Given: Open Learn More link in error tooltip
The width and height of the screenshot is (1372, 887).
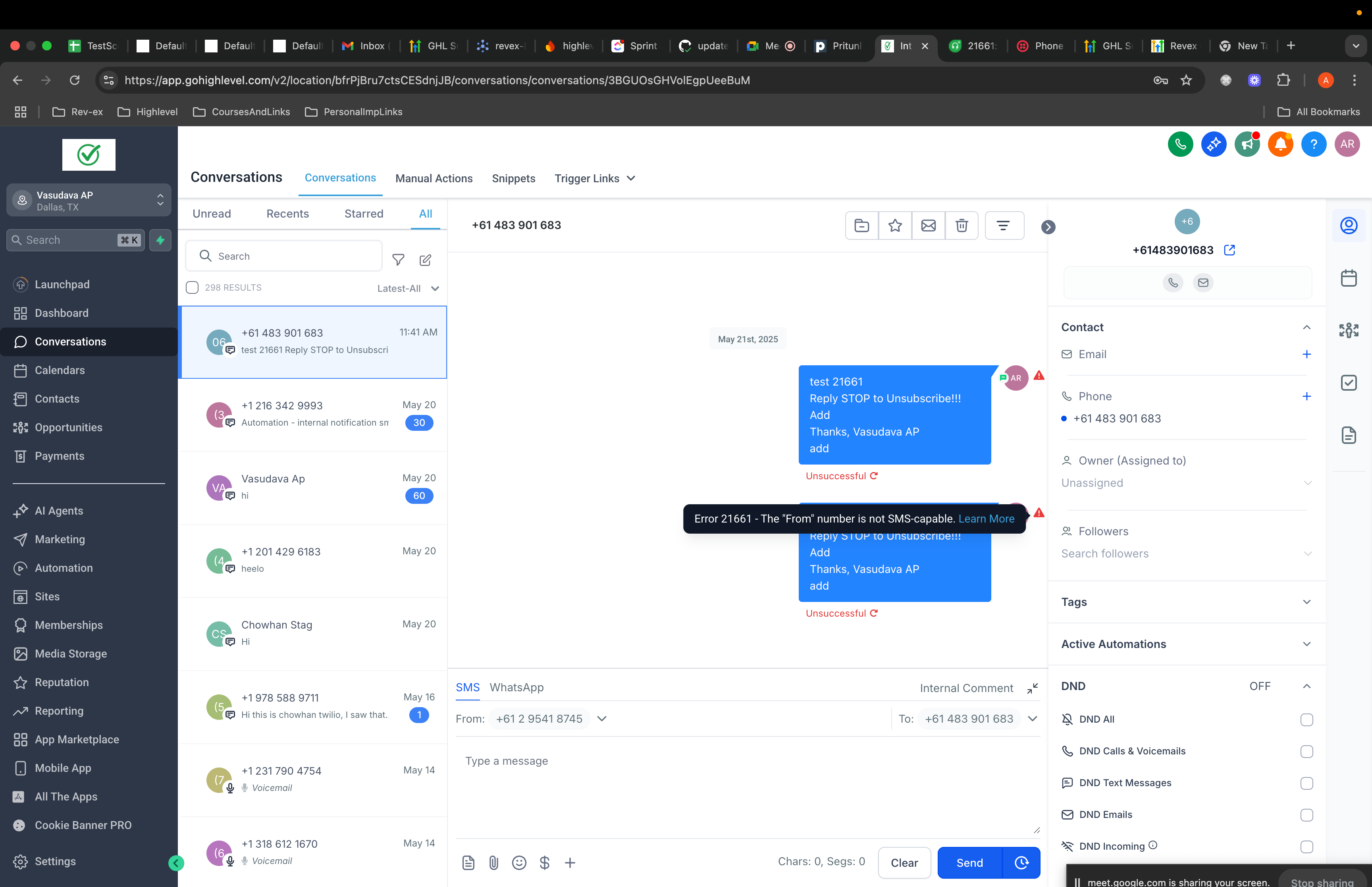Looking at the screenshot, I should (x=986, y=519).
